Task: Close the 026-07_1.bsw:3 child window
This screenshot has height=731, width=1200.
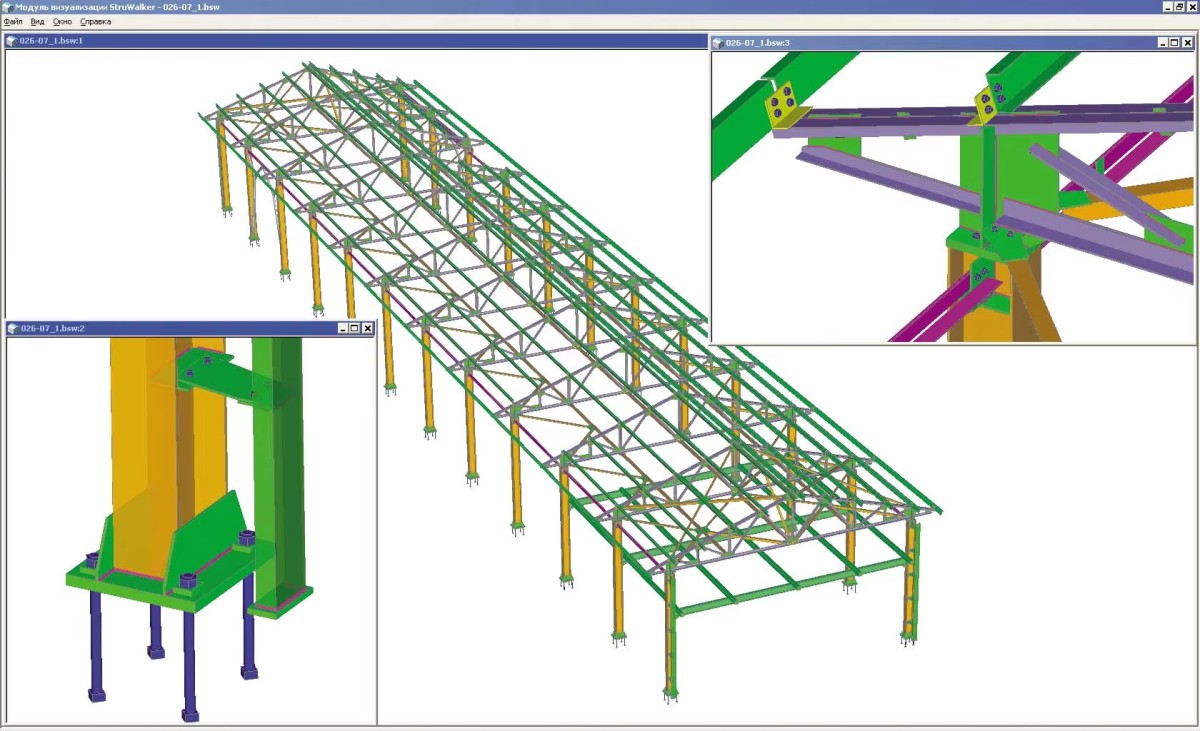Action: pos(1187,43)
